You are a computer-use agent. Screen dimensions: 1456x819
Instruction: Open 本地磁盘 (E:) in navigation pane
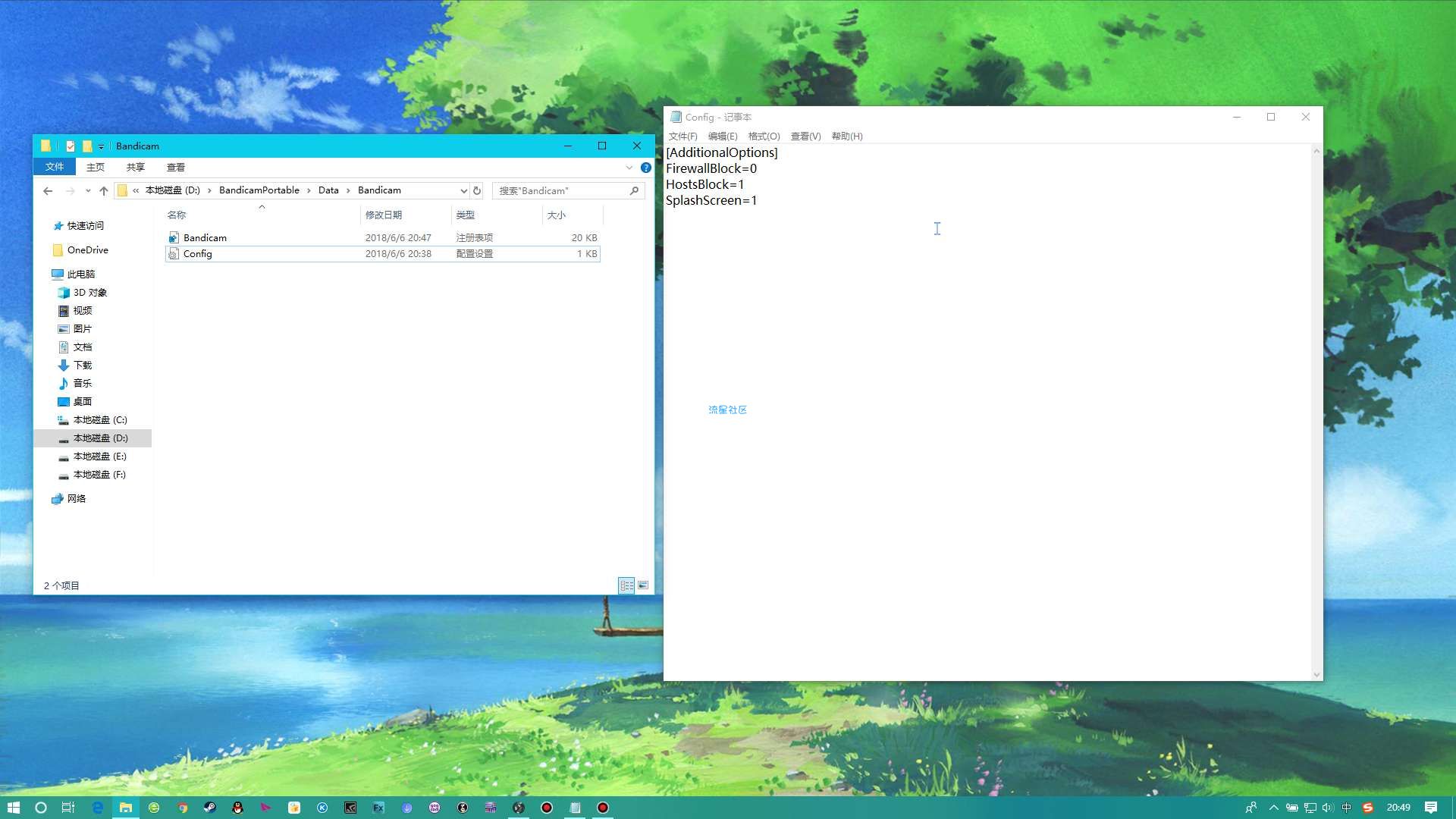click(93, 457)
